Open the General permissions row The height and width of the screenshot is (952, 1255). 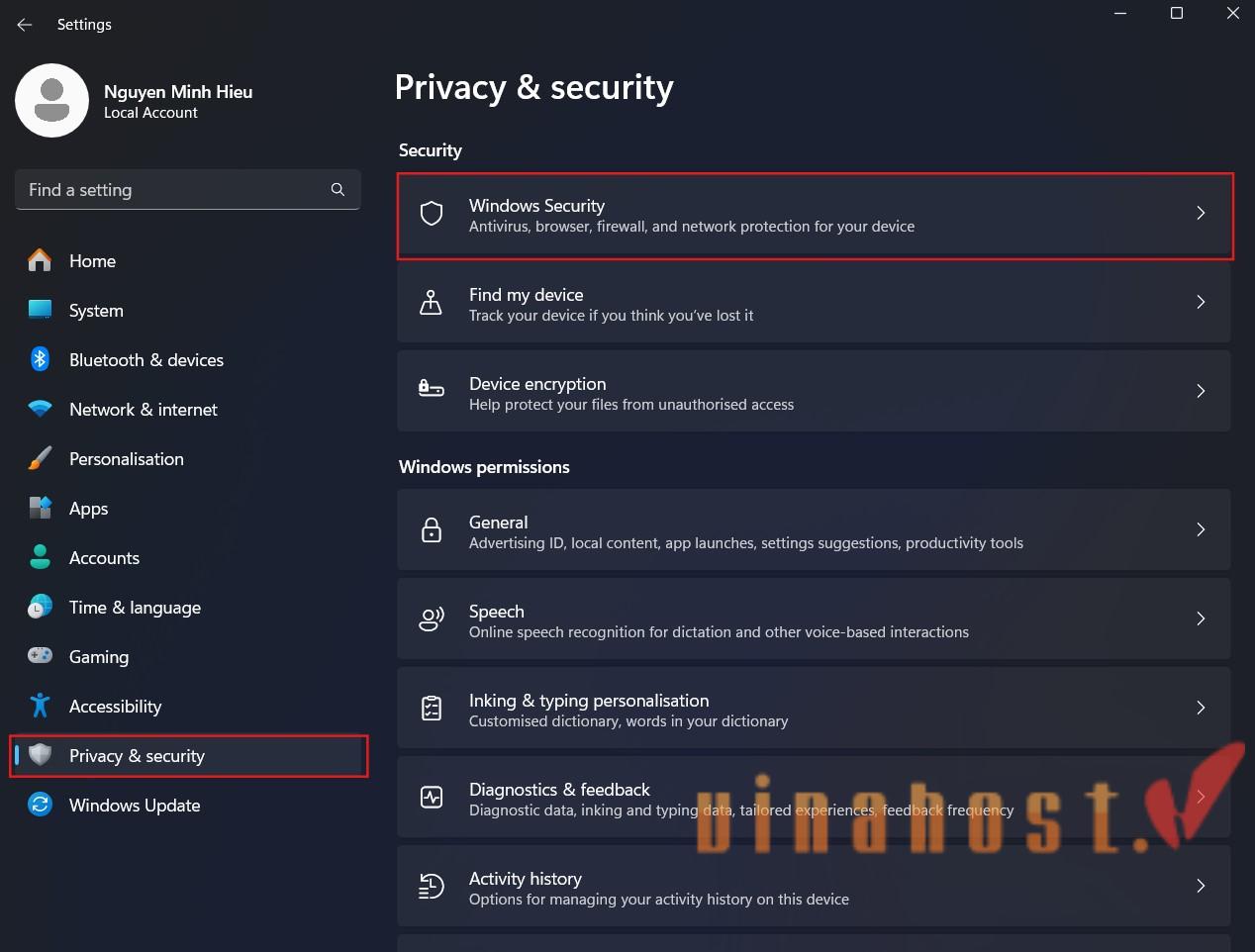point(814,529)
